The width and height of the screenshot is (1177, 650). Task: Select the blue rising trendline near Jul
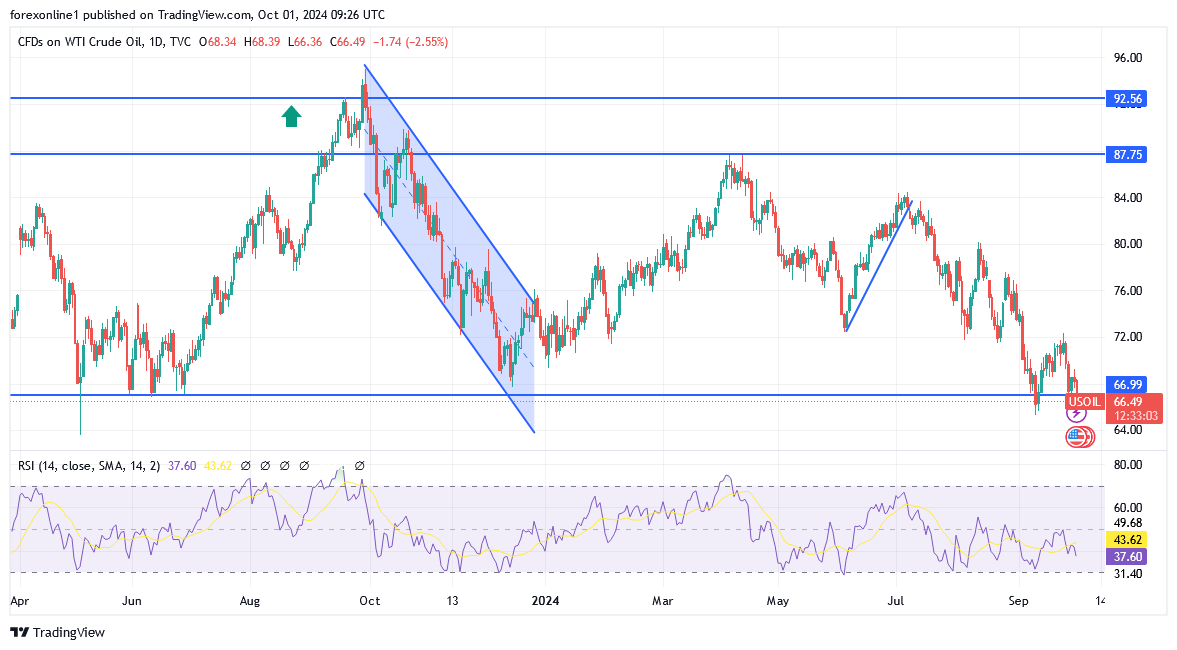coord(878,266)
